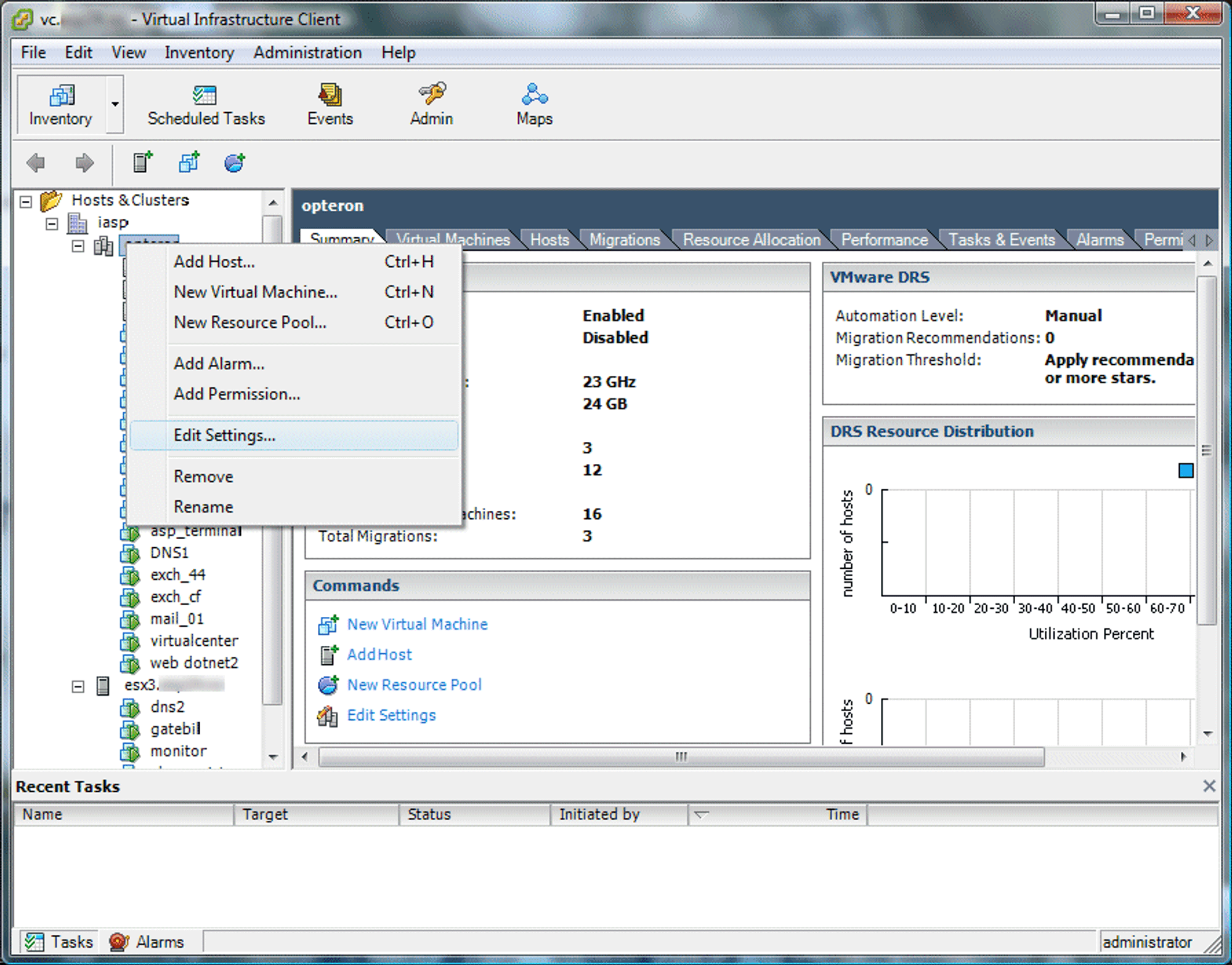Choose Rename from the context menu

(x=294, y=507)
